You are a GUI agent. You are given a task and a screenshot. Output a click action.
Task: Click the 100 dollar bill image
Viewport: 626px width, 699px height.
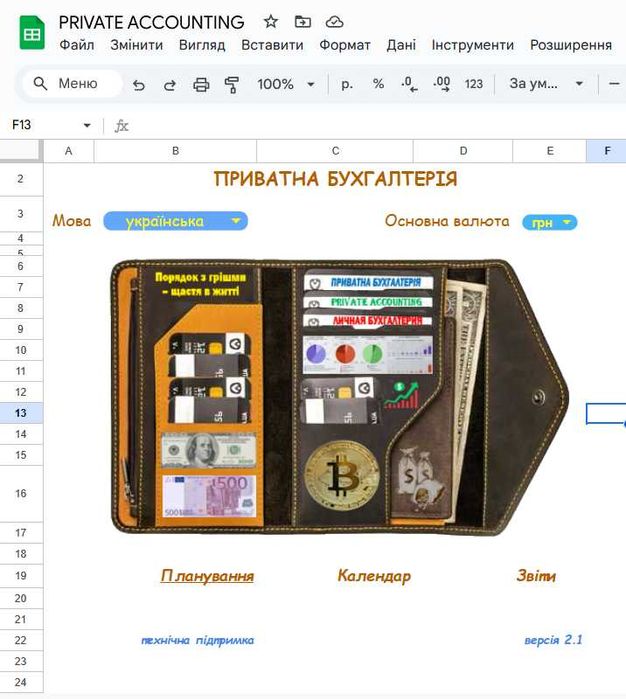pyautogui.click(x=209, y=450)
